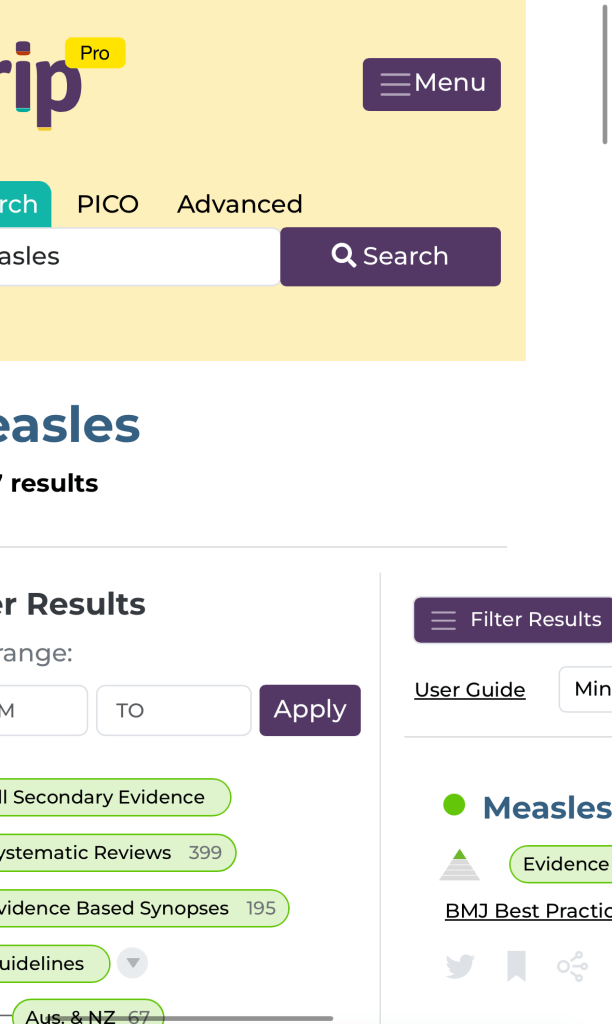This screenshot has height=1024, width=612.
Task: Switch to the PICO tab
Action: pos(107,204)
